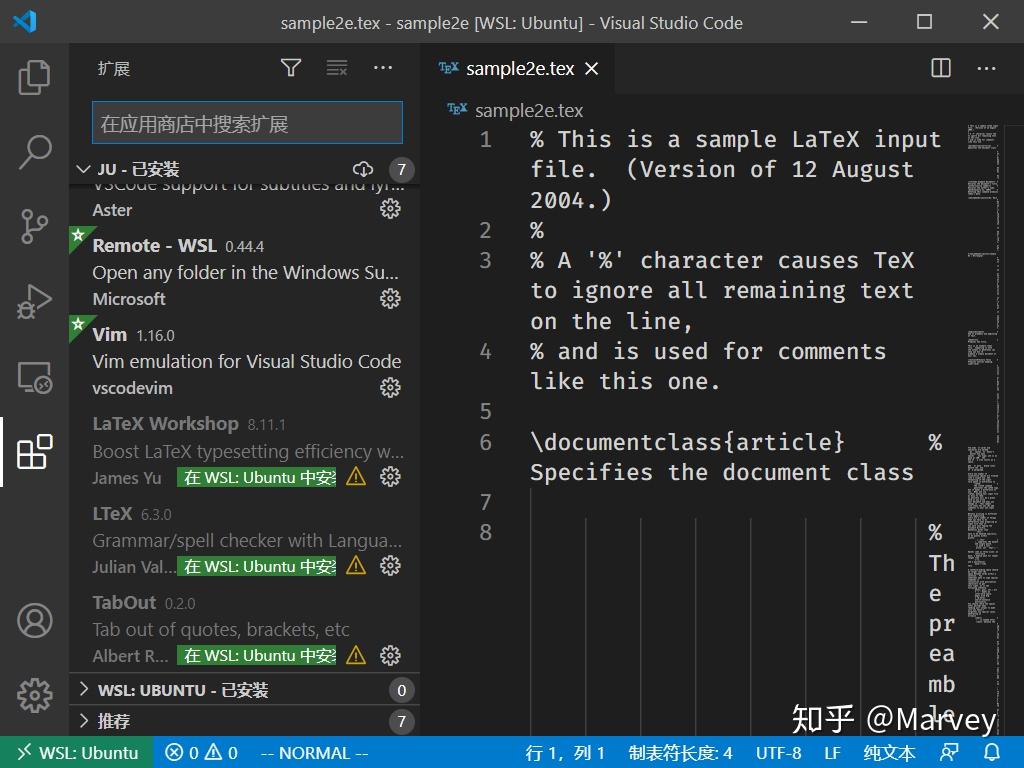
Task: Focus the extension marketplace search box
Action: point(248,123)
